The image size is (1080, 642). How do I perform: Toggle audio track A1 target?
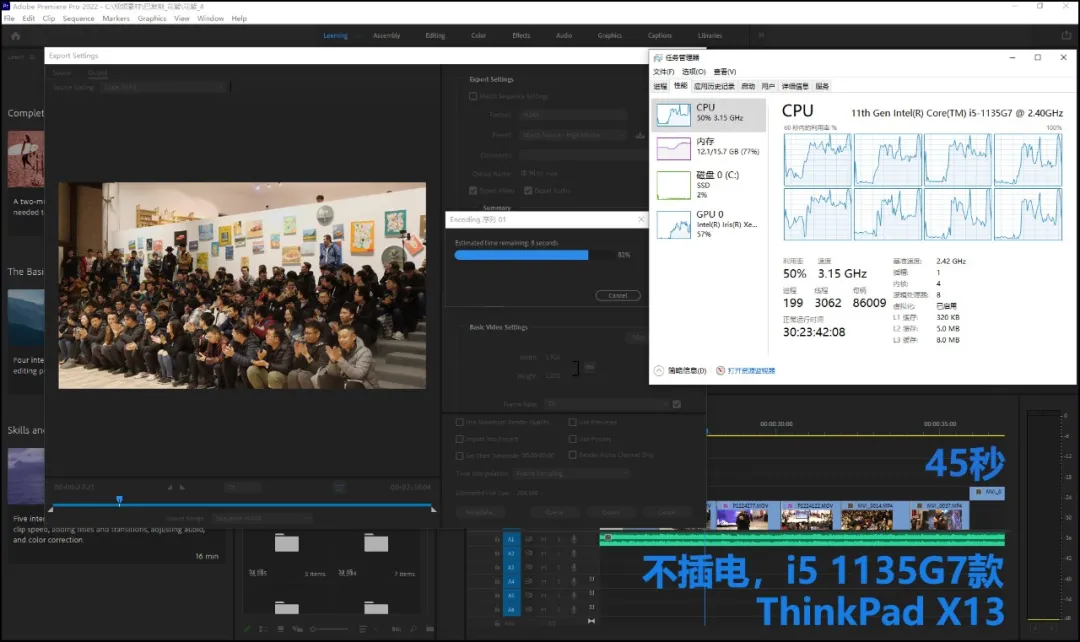coord(511,539)
